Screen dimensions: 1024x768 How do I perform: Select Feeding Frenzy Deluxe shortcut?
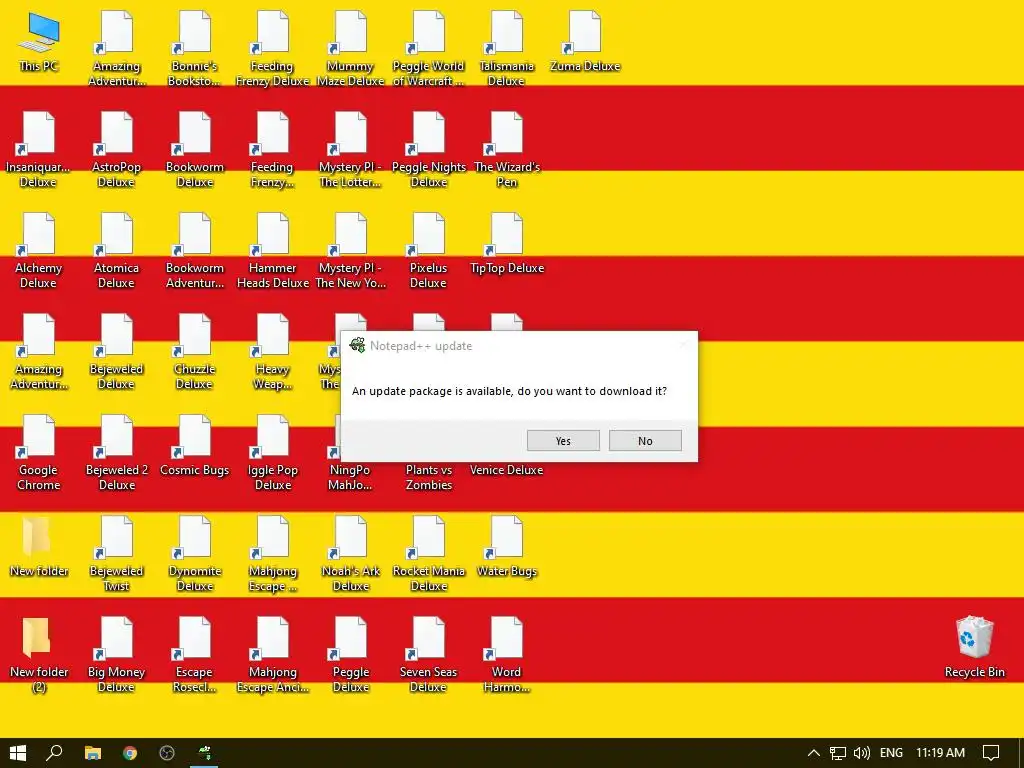point(273,49)
